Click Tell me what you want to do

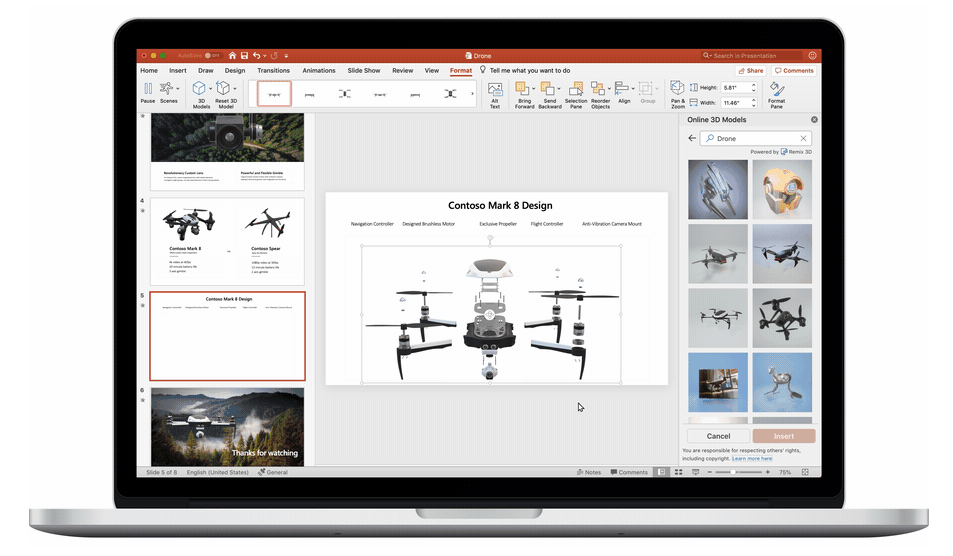[x=529, y=70]
